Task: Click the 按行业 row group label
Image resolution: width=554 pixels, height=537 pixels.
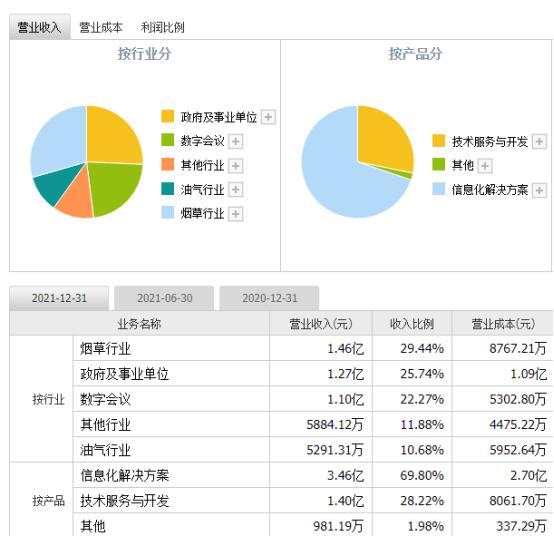Action: coord(48,400)
